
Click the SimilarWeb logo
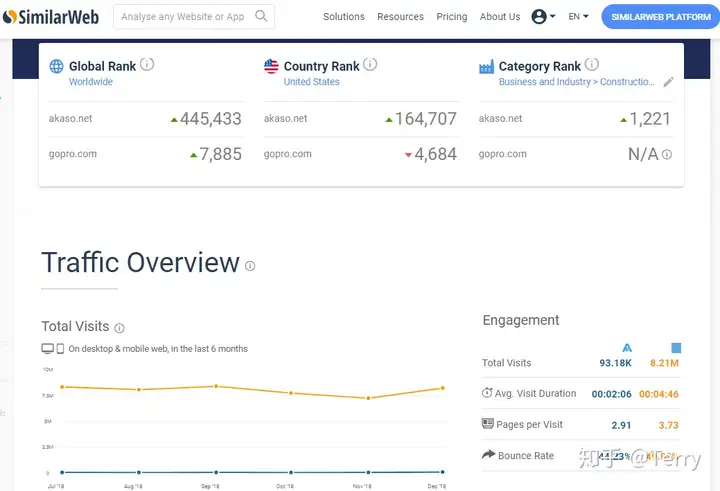[x=51, y=17]
